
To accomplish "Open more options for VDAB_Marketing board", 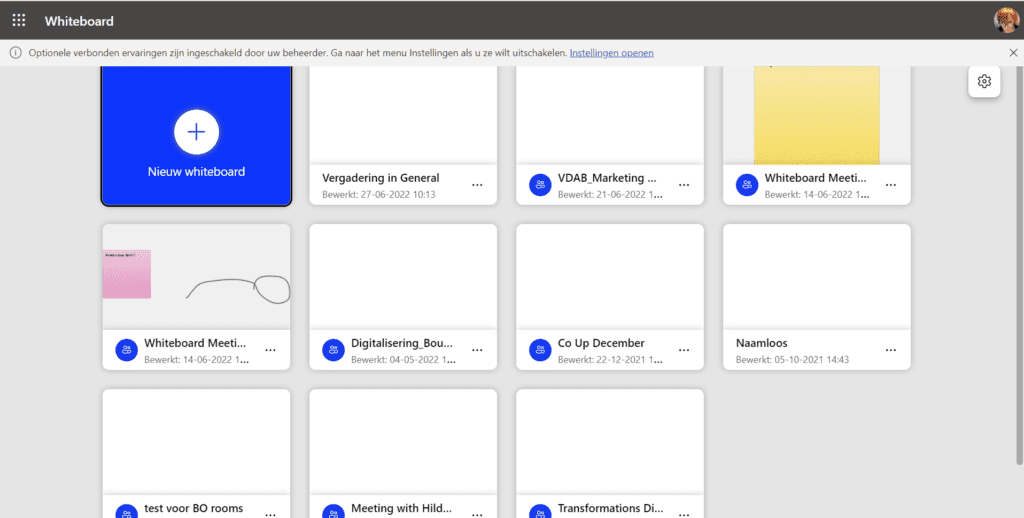I will tap(684, 185).
